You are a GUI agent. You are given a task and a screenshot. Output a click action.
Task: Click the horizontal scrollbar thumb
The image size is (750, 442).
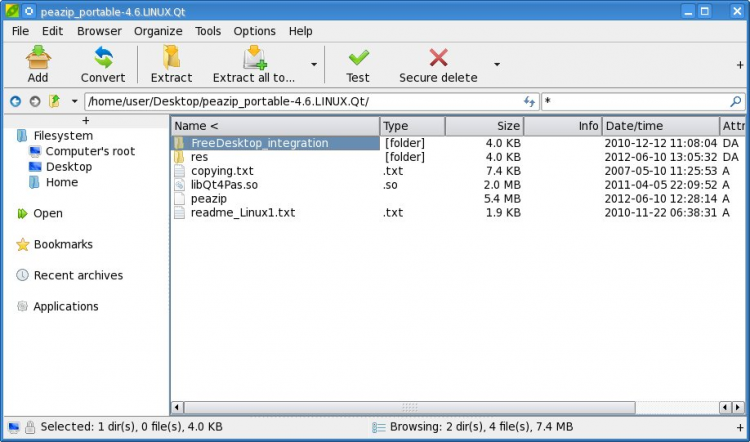409,408
